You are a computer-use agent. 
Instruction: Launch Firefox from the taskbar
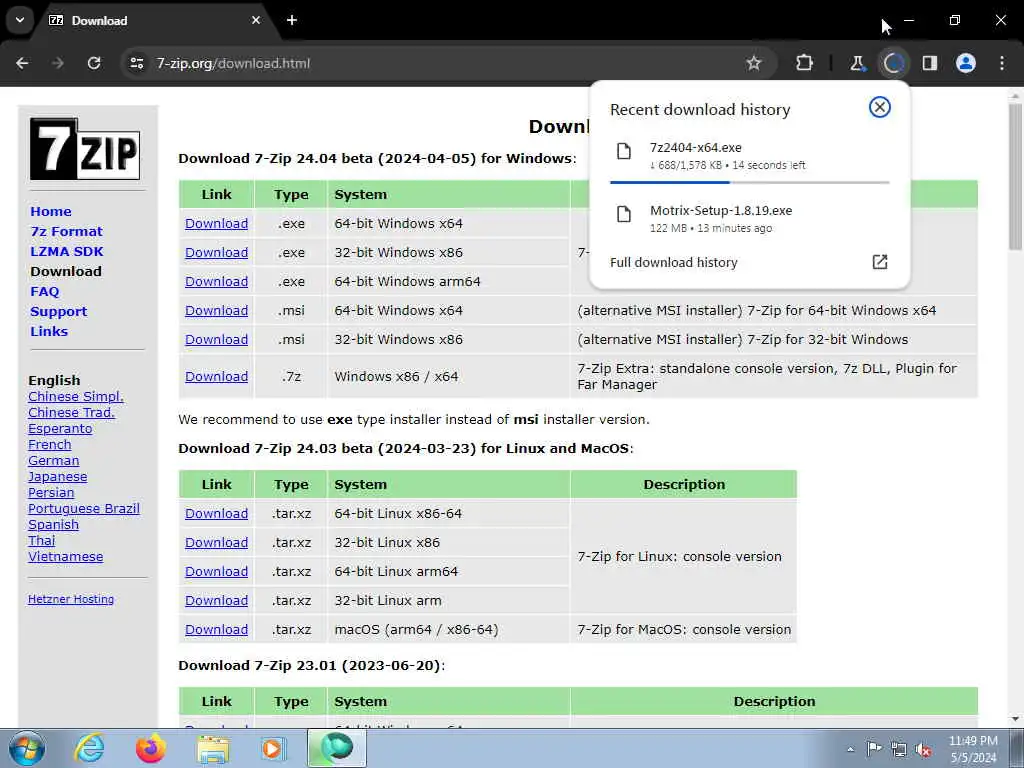(151, 748)
